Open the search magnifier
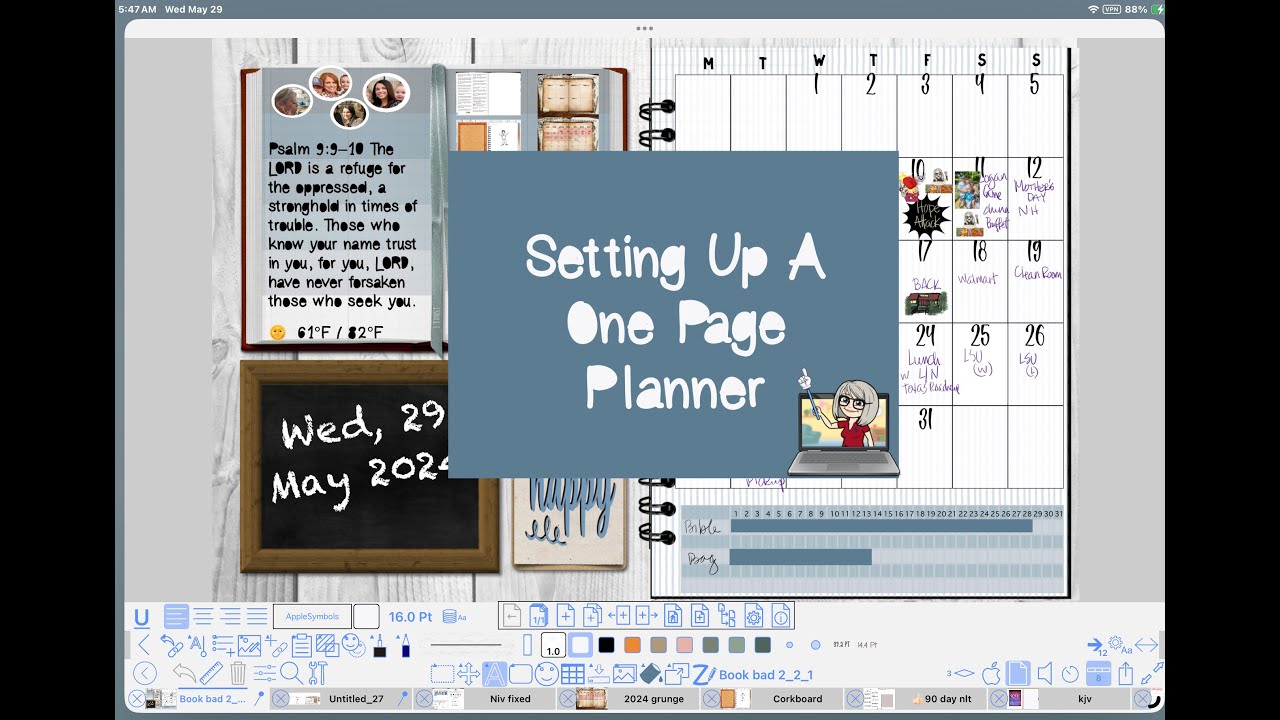This screenshot has height=720, width=1280. (291, 673)
